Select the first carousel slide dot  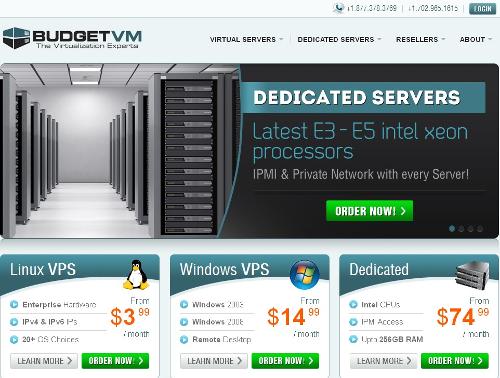coord(452,229)
